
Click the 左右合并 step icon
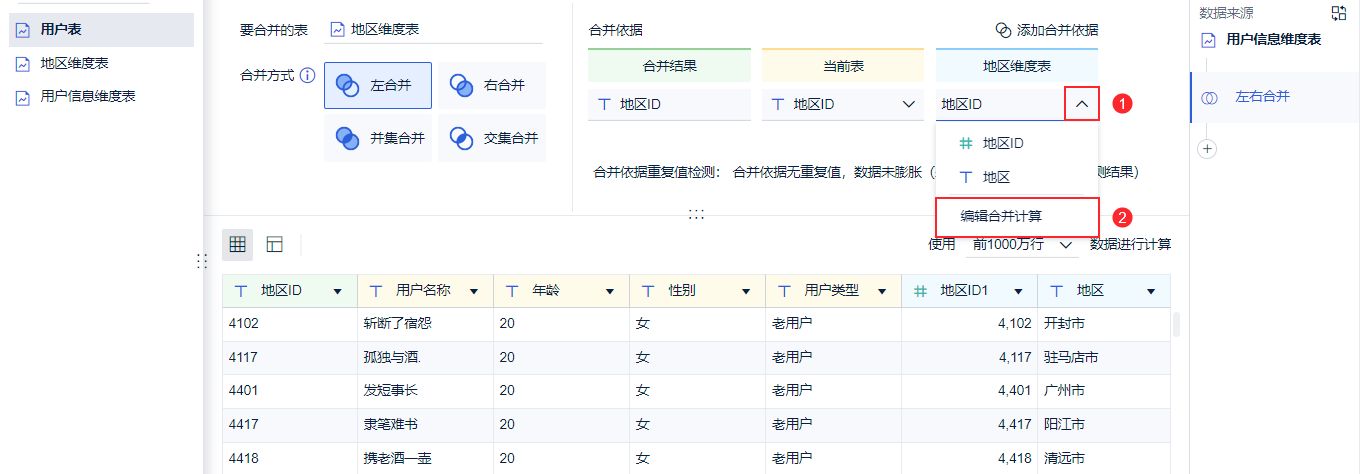[x=1209, y=97]
